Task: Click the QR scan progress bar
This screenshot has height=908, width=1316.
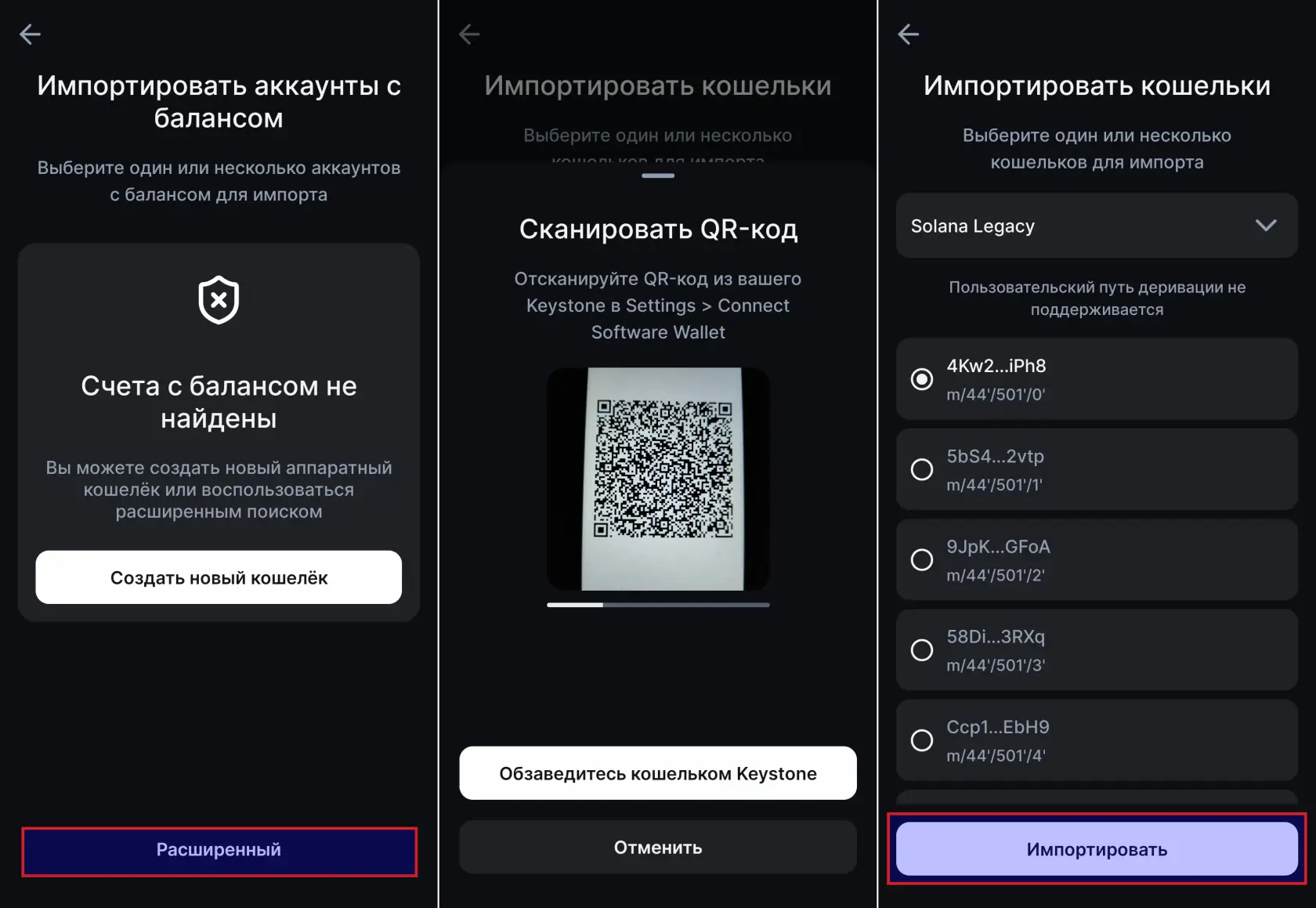Action: click(658, 605)
